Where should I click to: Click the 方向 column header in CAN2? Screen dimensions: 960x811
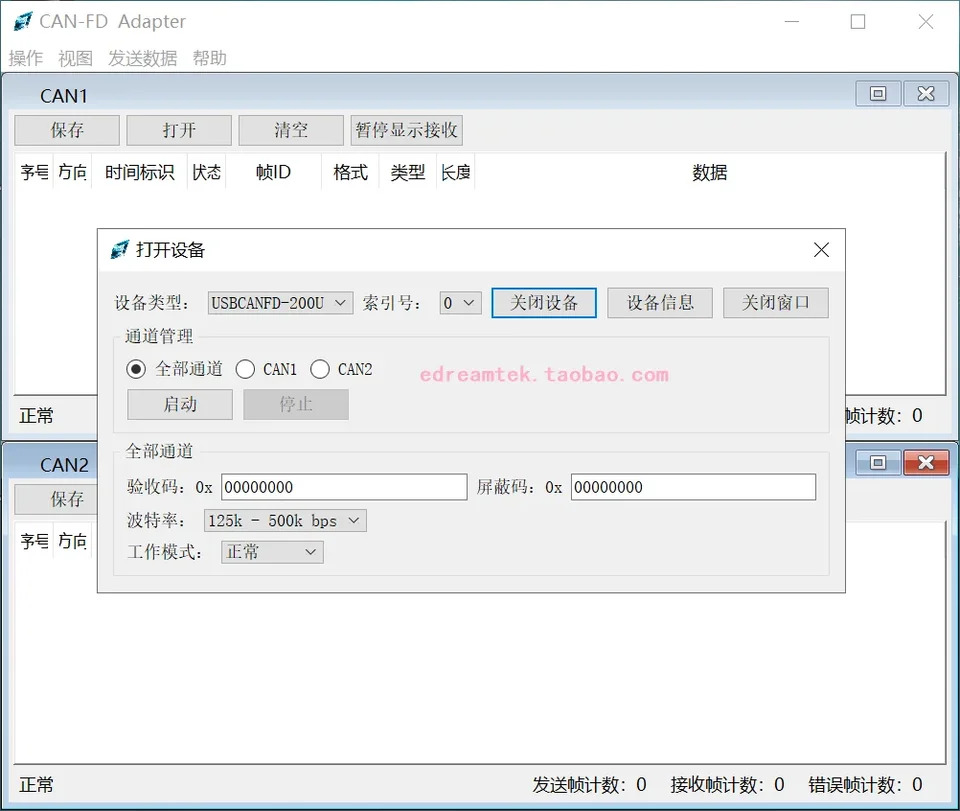[72, 541]
